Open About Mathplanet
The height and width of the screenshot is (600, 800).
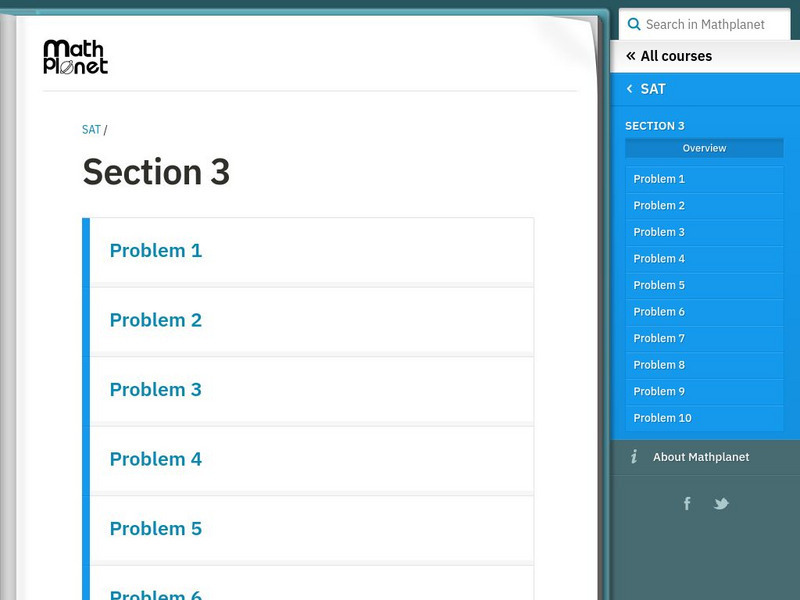(x=705, y=457)
